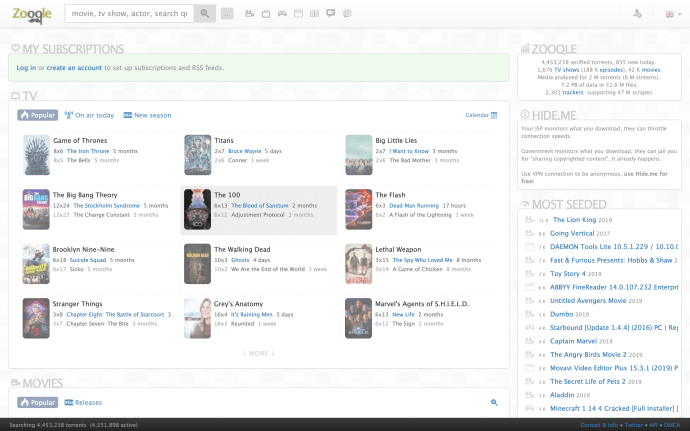Switch to On air today tab
This screenshot has width=690, height=431.
[89, 115]
